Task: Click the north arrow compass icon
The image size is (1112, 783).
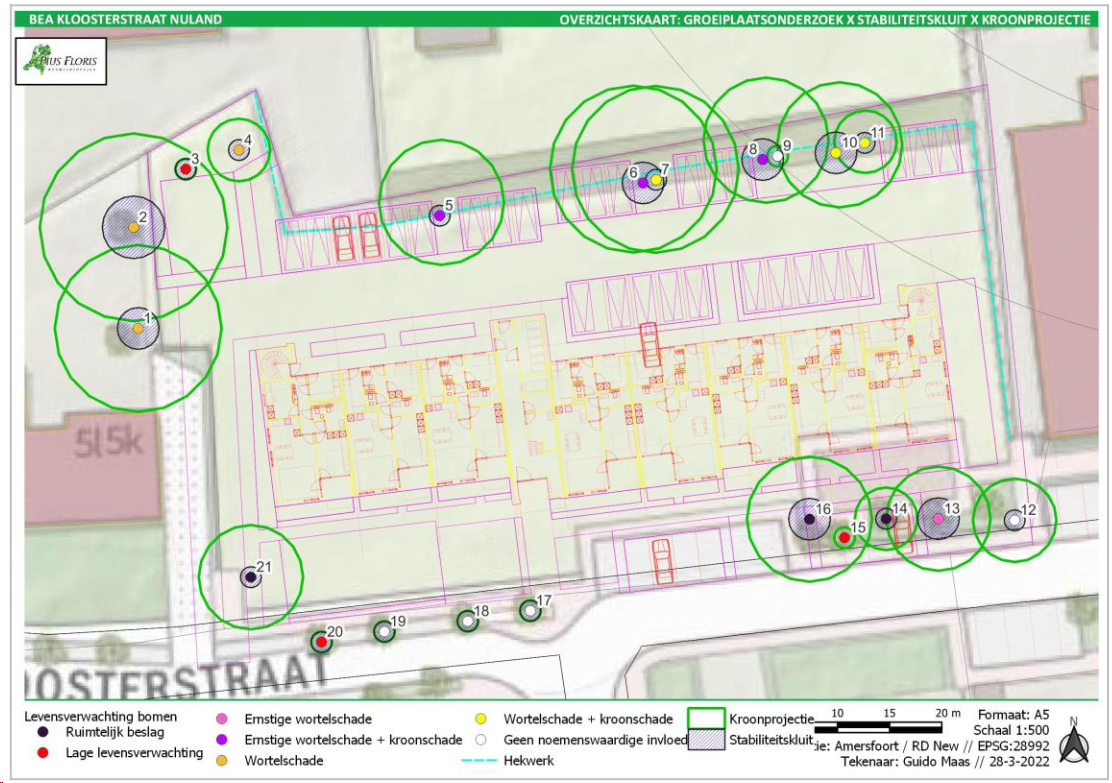Action: pyautogui.click(x=1074, y=743)
